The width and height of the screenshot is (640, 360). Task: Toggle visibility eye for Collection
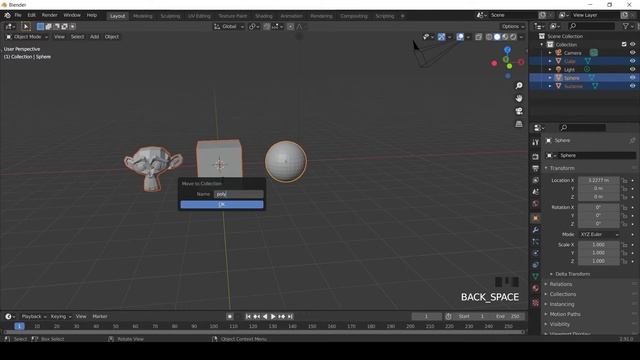coord(632,44)
